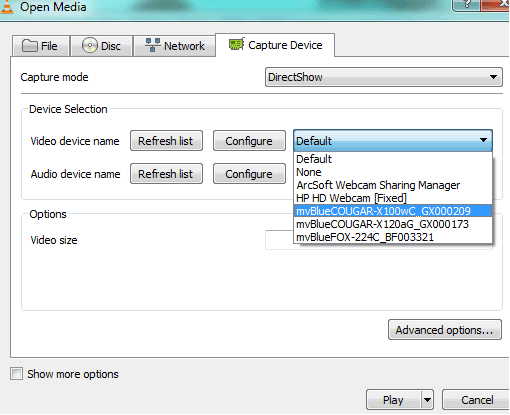Open the Network tab
This screenshot has width=510, height=415.
(x=174, y=46)
